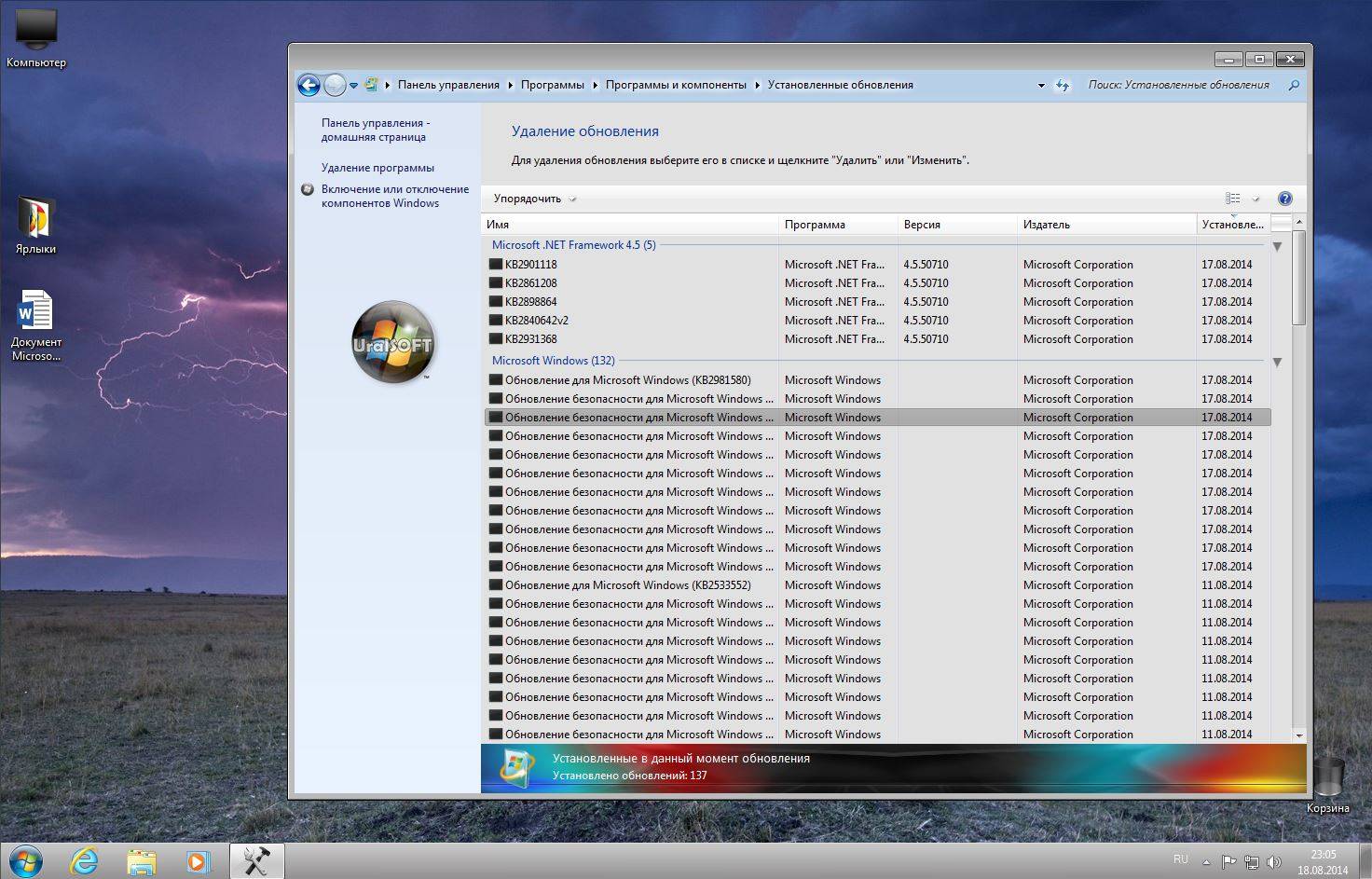
Task: Open 'Программы' breadcrumb
Action: (x=553, y=85)
